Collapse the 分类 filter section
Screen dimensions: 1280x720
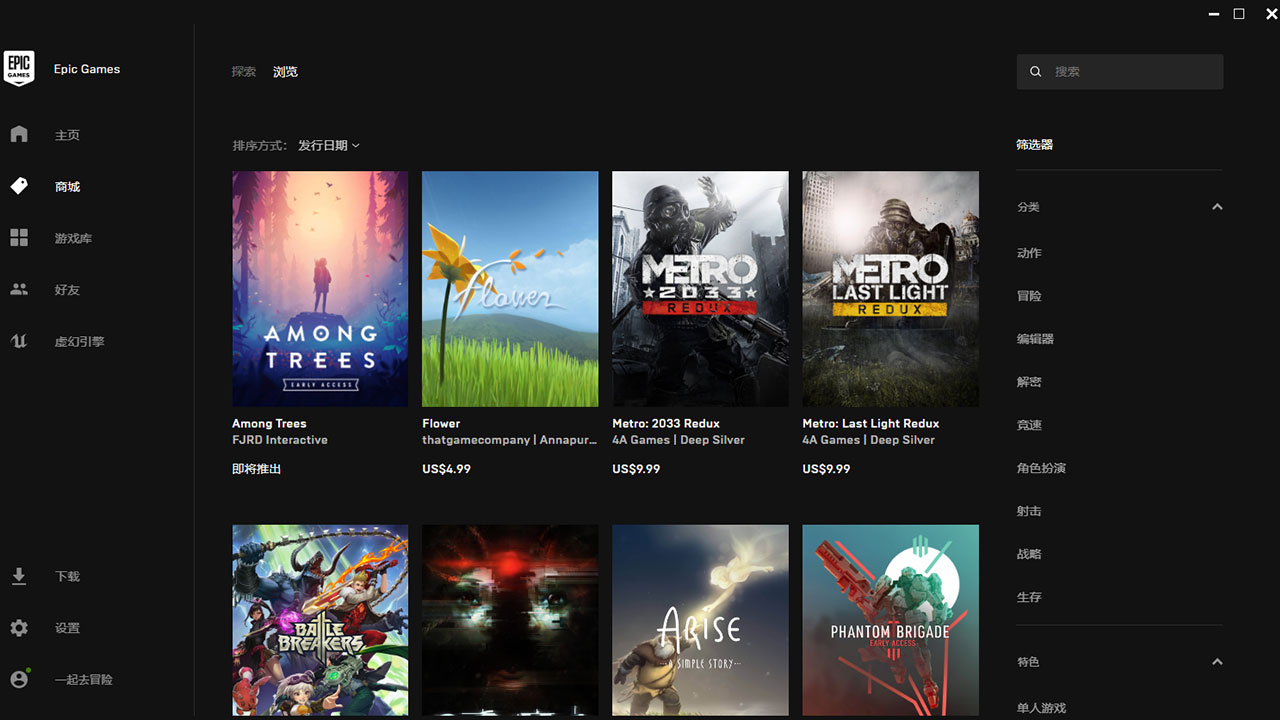pyautogui.click(x=1217, y=207)
